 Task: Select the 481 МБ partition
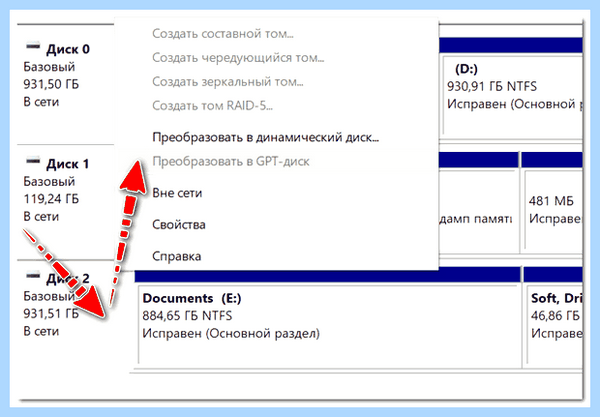[554, 210]
